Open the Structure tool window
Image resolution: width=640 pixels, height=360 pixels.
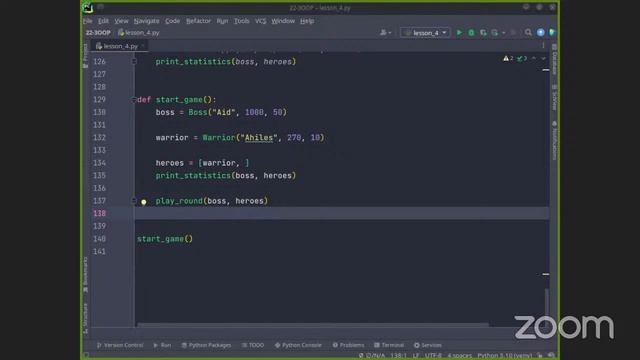85,318
